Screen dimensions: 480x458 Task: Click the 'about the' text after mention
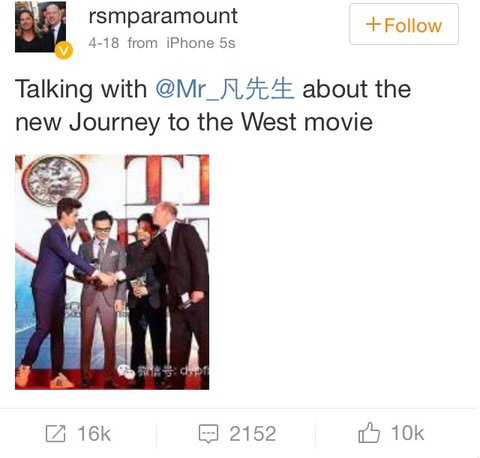tap(356, 89)
